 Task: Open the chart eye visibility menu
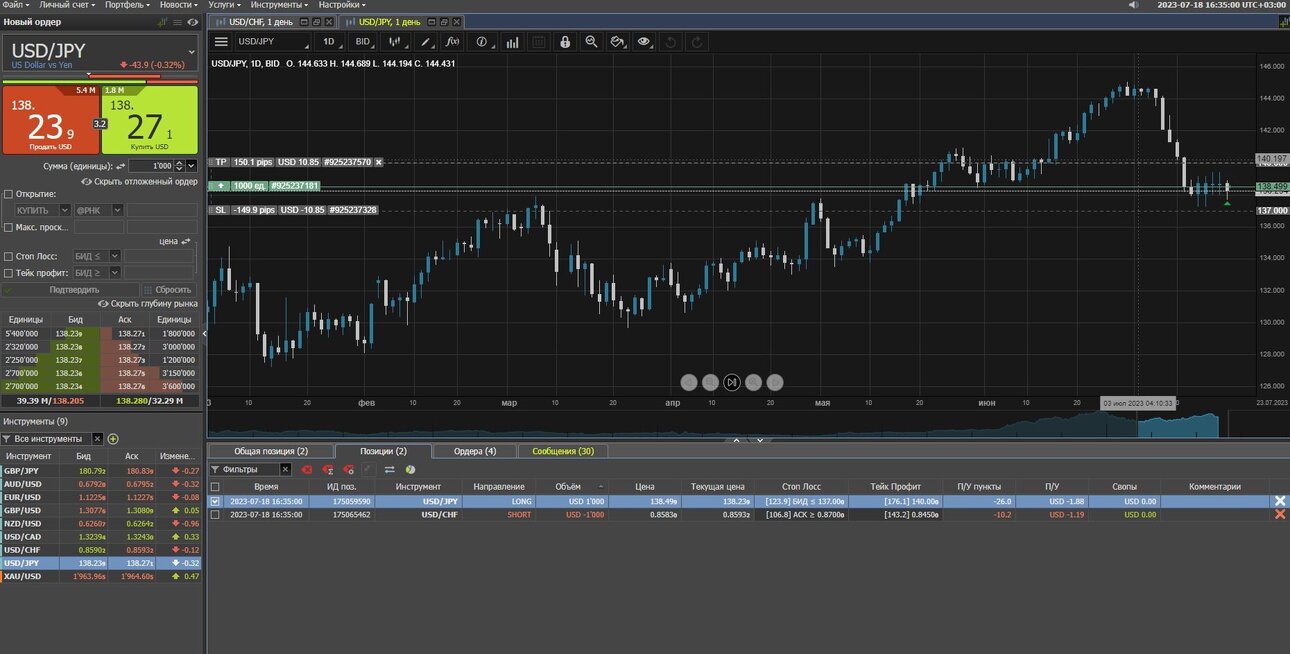tap(645, 42)
